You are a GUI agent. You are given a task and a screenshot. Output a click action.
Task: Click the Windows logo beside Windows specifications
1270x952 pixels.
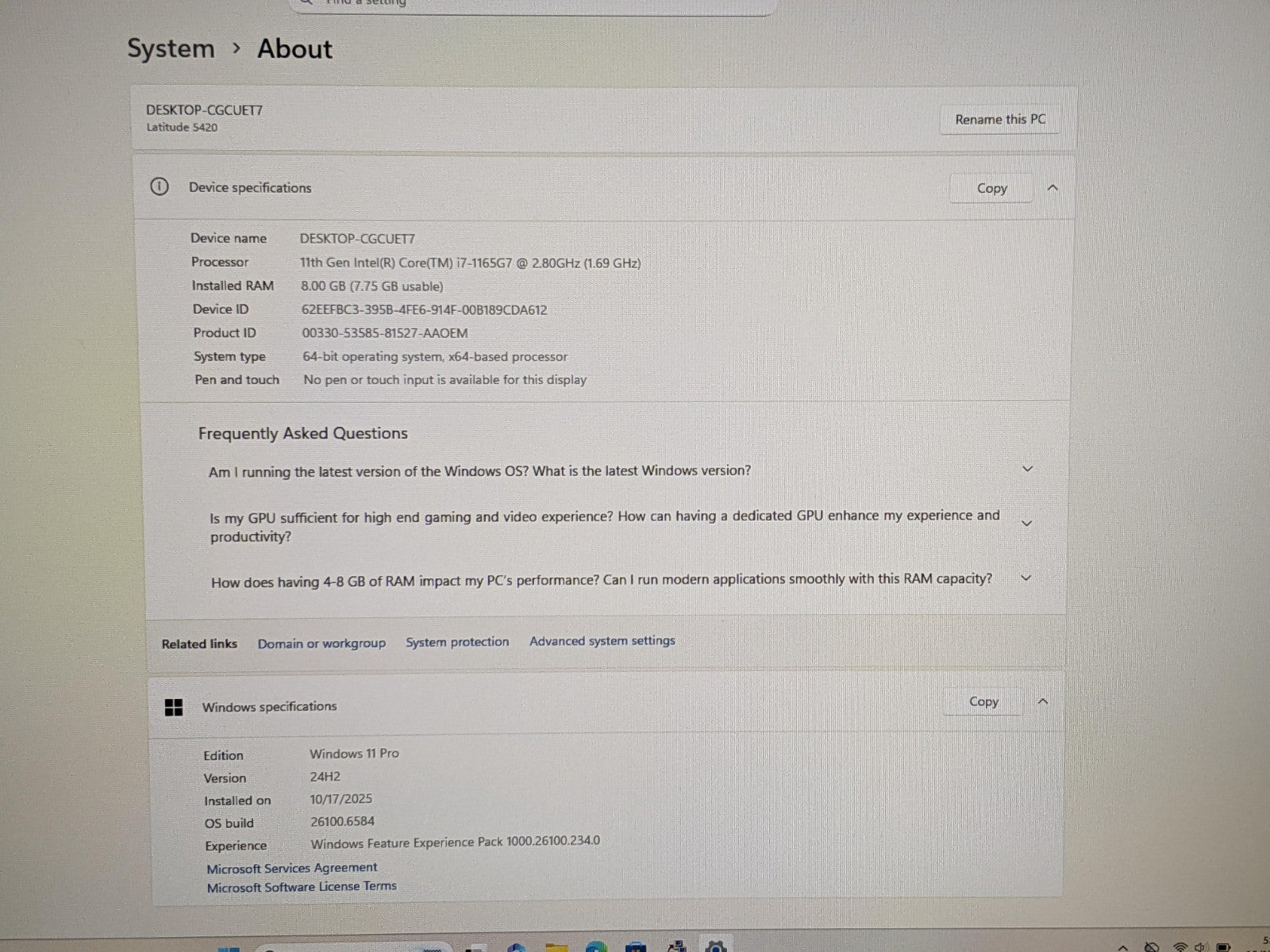tap(173, 707)
